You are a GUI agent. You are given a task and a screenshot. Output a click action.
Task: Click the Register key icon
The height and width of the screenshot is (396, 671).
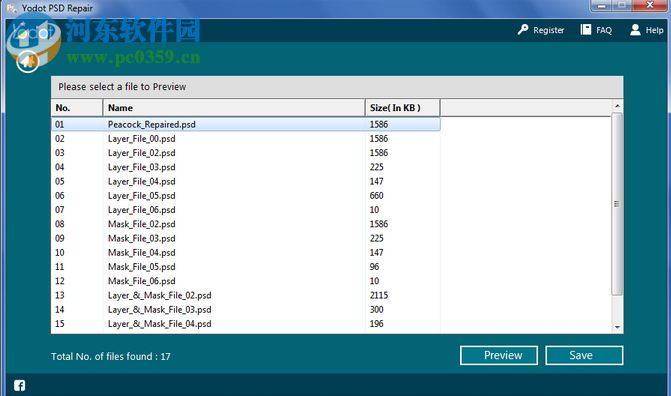523,30
